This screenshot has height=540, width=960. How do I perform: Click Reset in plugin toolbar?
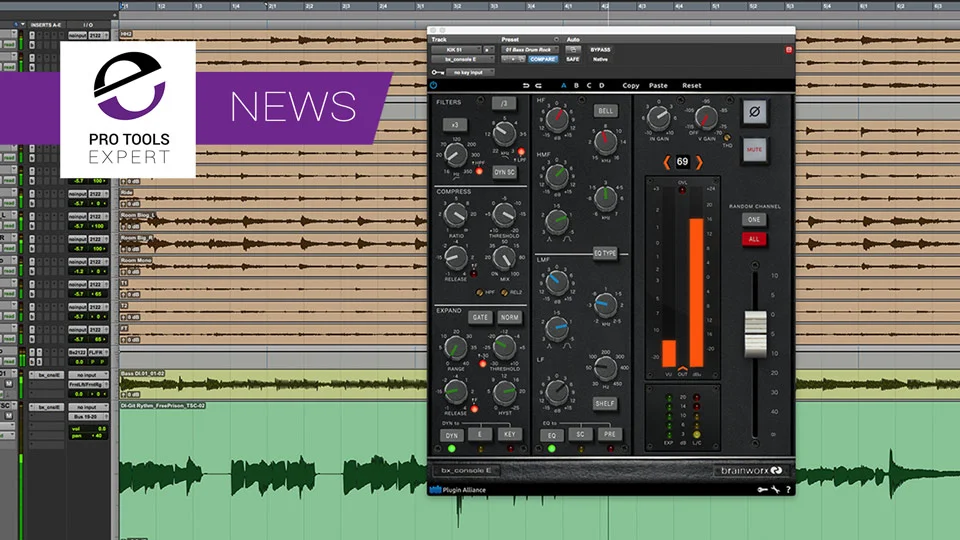click(692, 86)
